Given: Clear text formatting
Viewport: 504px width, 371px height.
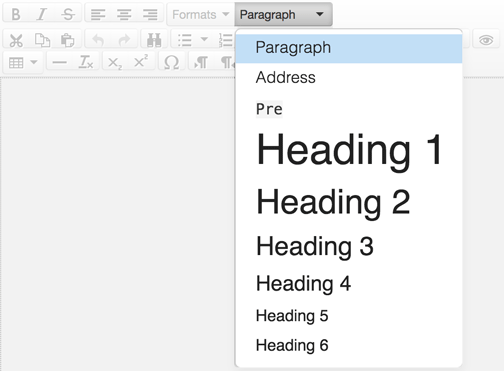Looking at the screenshot, I should pyautogui.click(x=86, y=62).
